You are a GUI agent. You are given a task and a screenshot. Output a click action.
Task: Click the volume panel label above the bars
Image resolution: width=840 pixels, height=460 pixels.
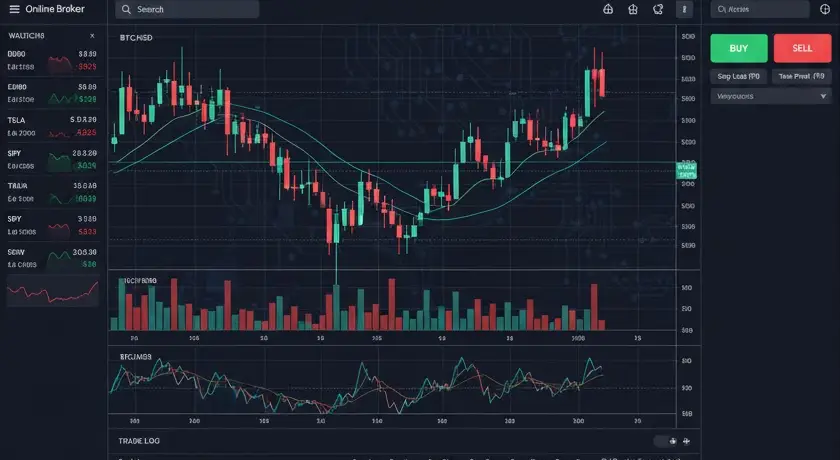pos(140,281)
